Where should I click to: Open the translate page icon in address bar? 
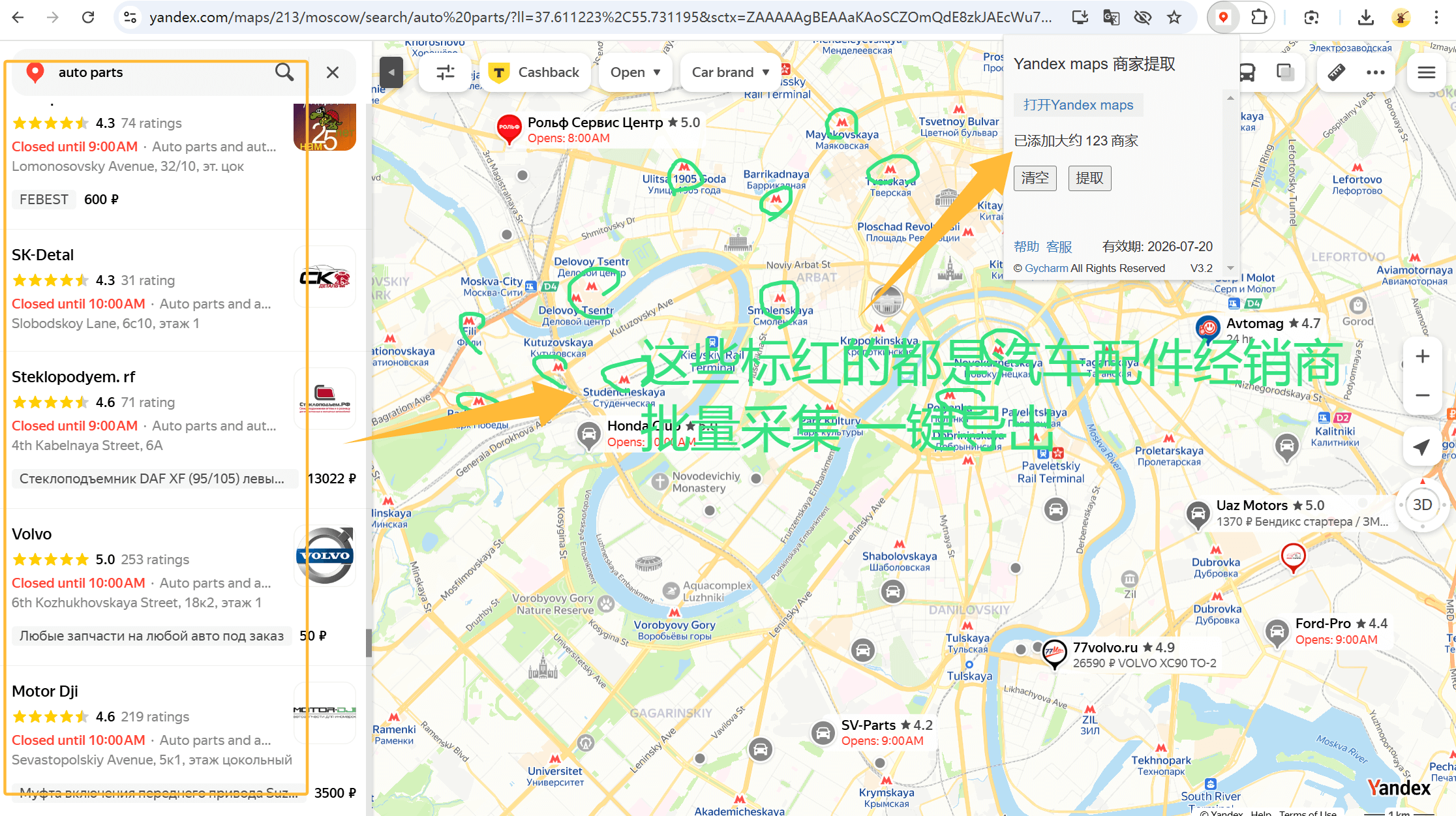pos(1111,18)
